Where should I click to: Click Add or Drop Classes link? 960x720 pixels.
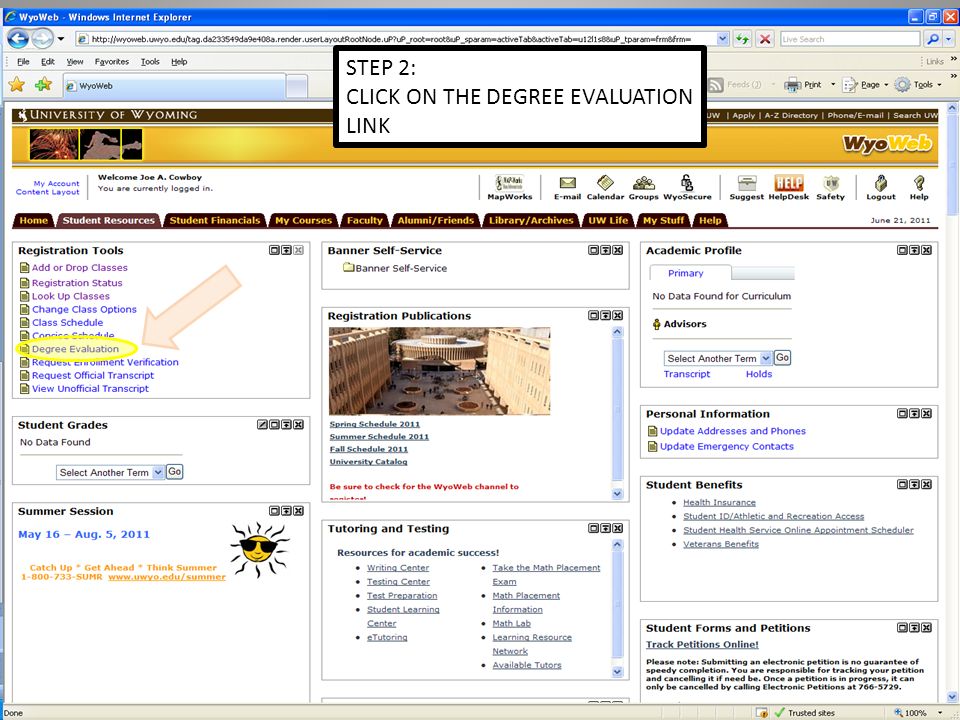(x=80, y=268)
